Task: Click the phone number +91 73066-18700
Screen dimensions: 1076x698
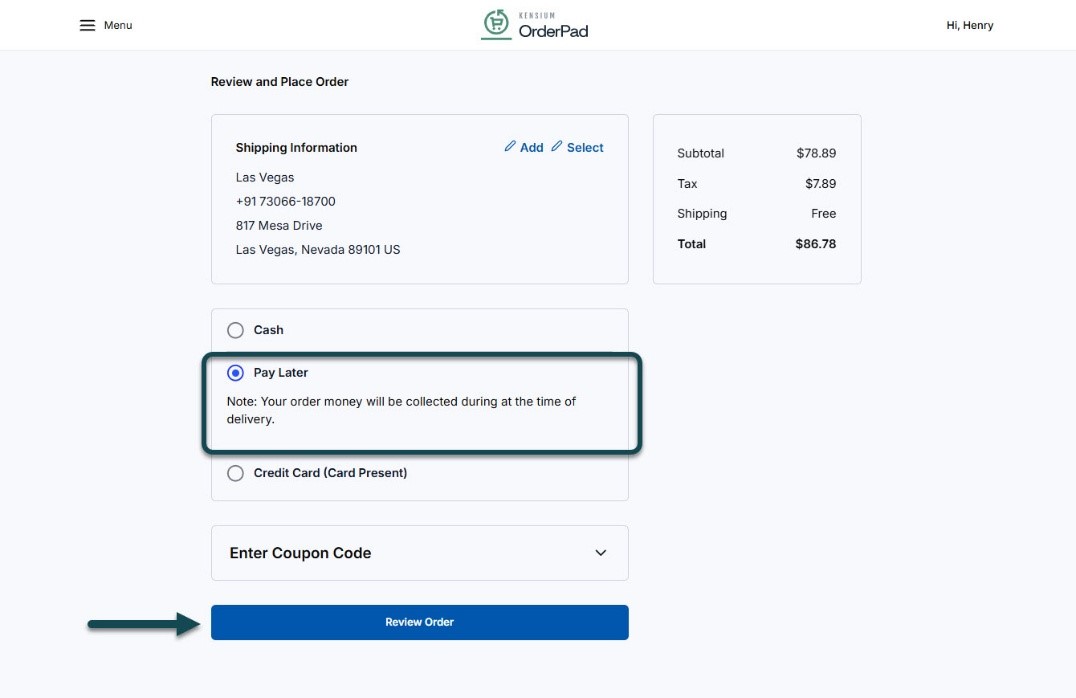Action: (x=285, y=201)
